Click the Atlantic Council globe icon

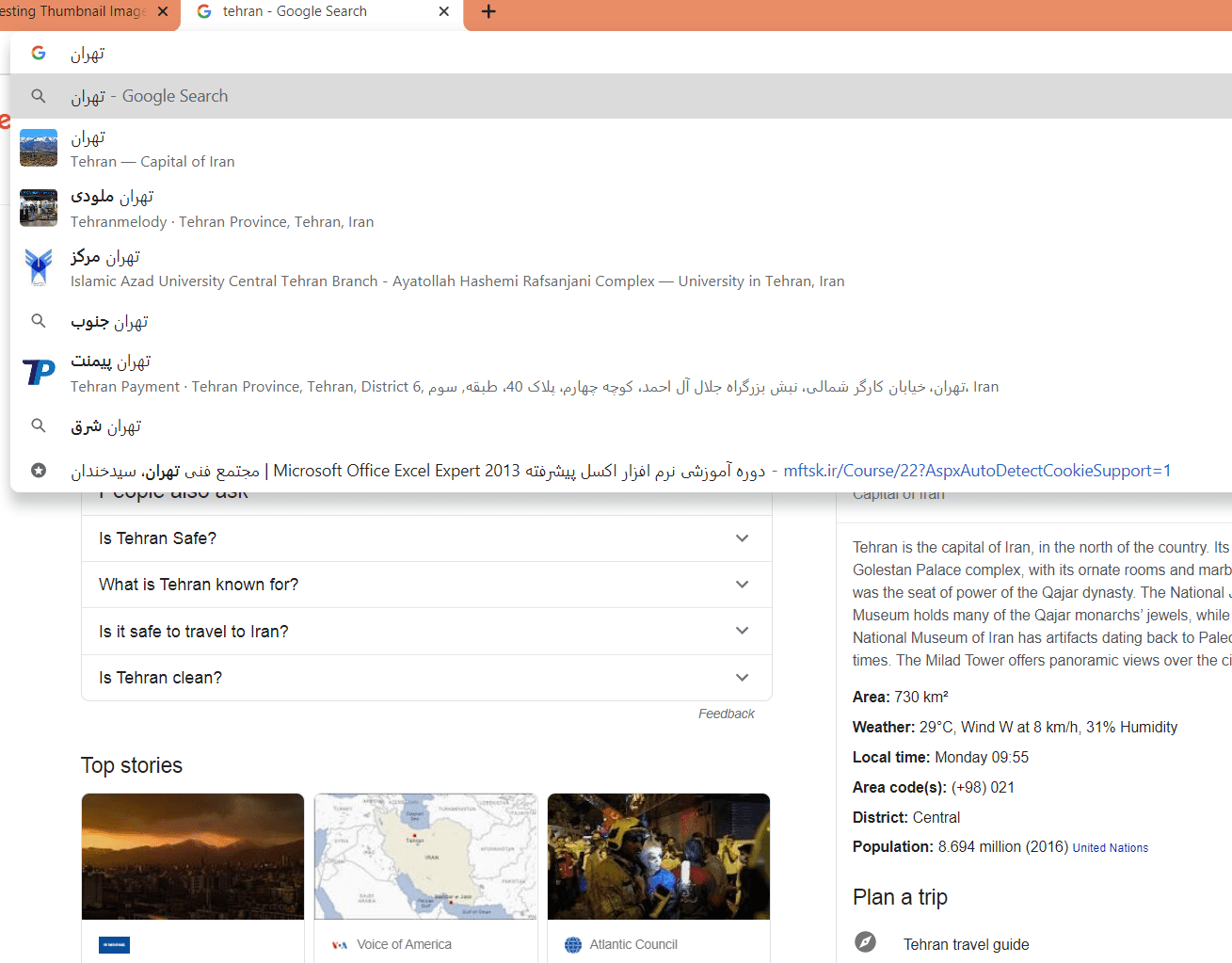tap(573, 945)
